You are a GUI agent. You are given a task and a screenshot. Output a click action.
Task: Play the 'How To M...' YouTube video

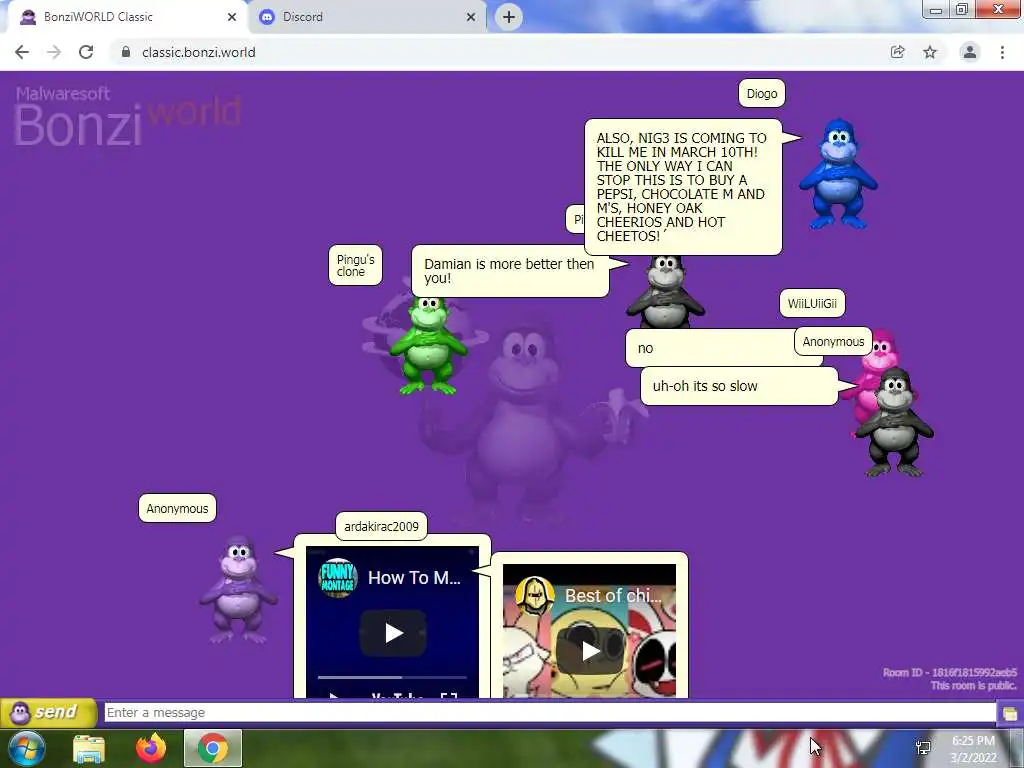pos(393,633)
